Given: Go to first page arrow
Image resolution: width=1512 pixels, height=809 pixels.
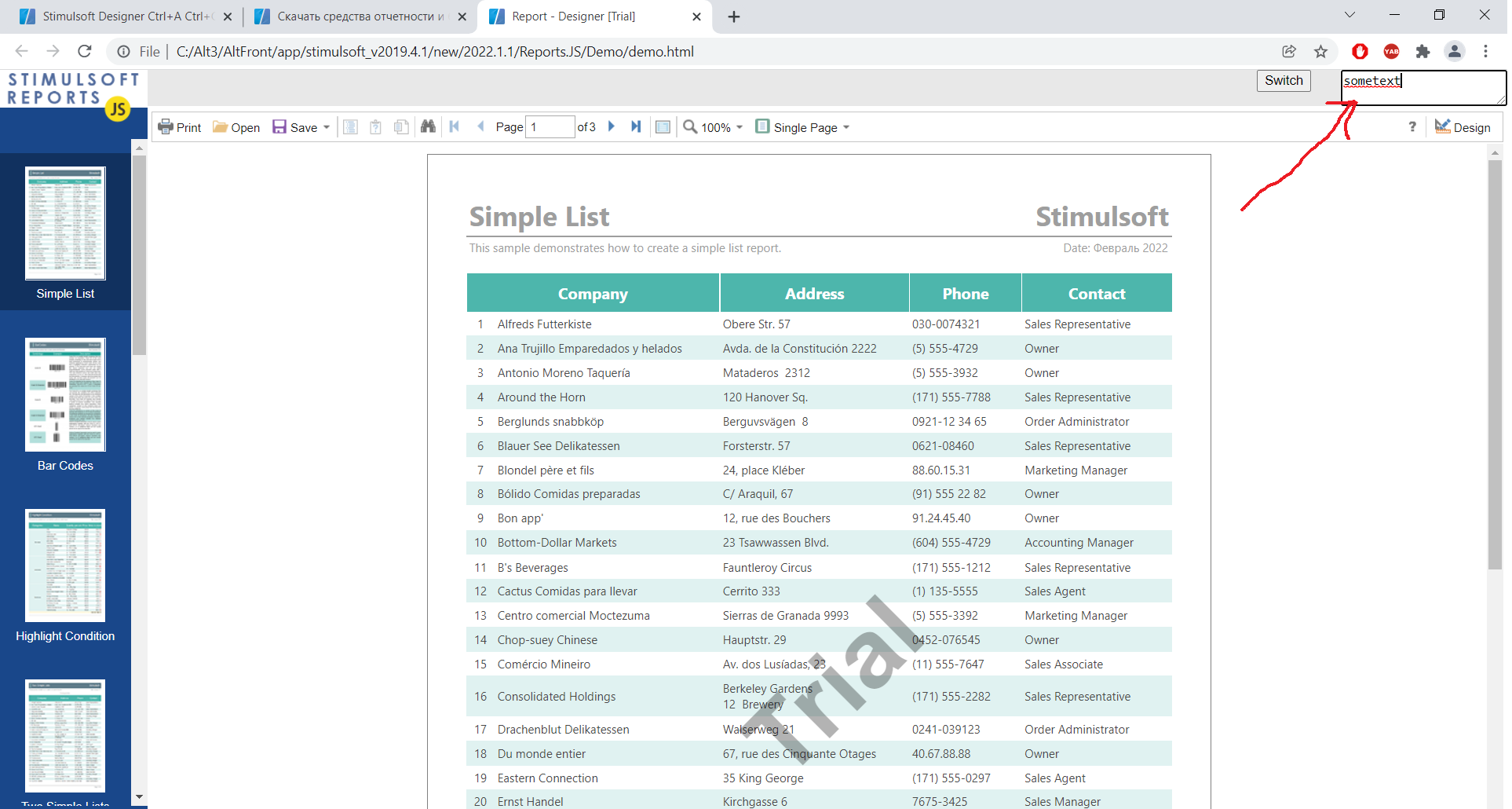Looking at the screenshot, I should (x=455, y=126).
